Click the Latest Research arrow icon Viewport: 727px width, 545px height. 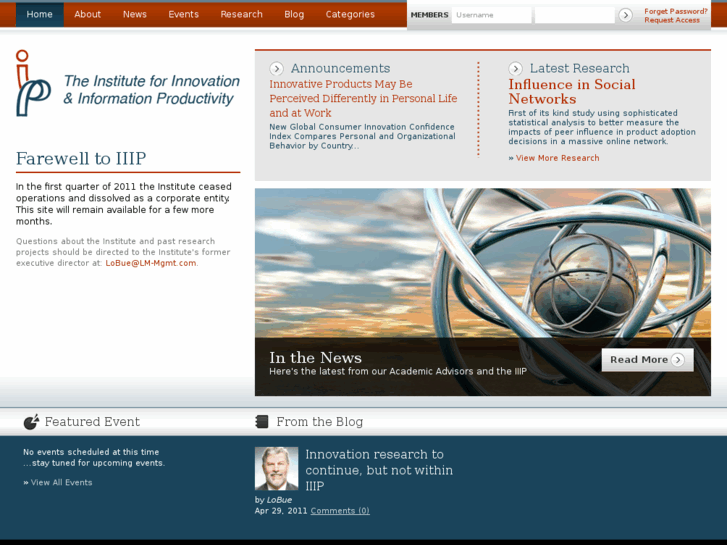click(x=515, y=69)
